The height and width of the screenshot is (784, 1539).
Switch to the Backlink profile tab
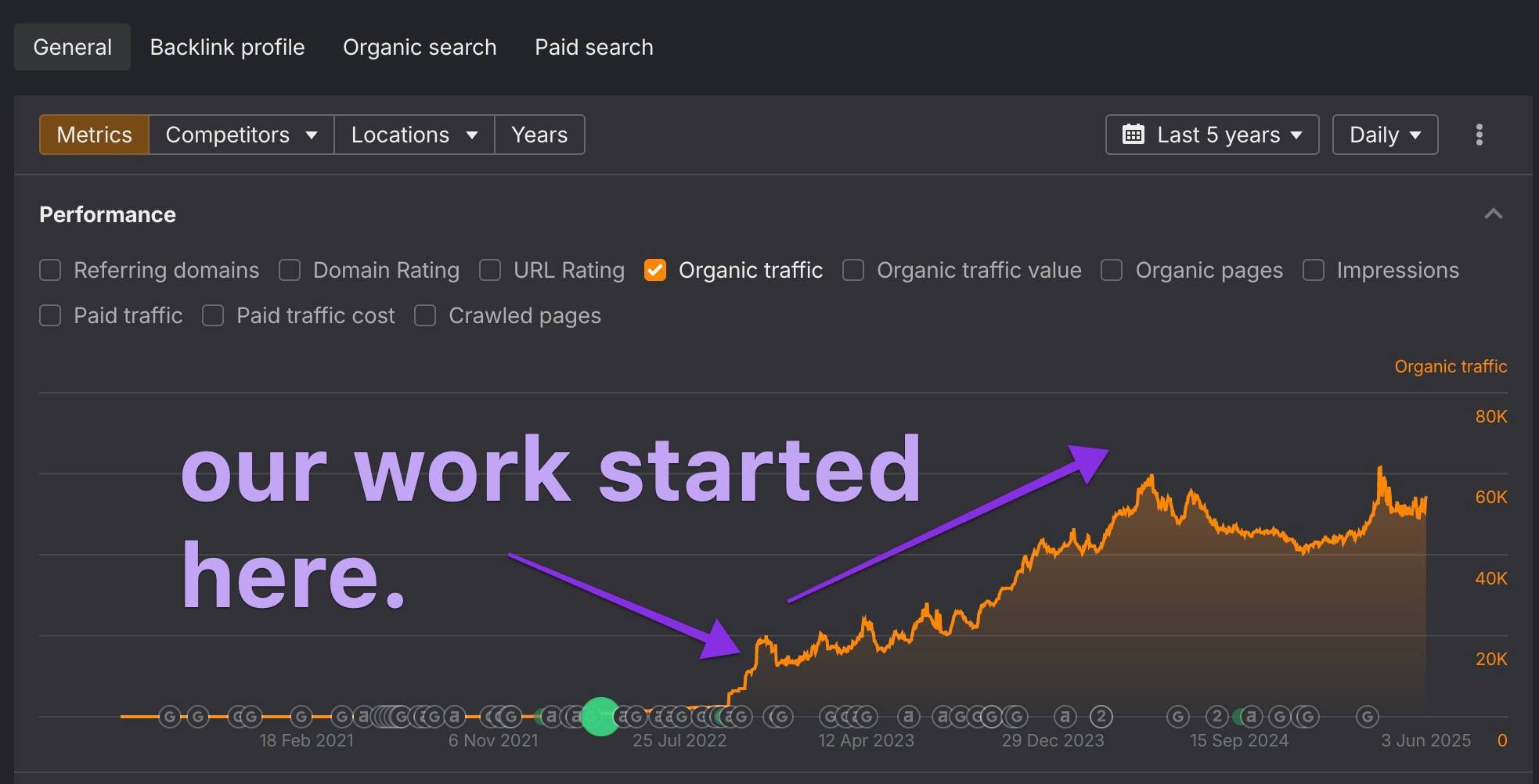227,47
